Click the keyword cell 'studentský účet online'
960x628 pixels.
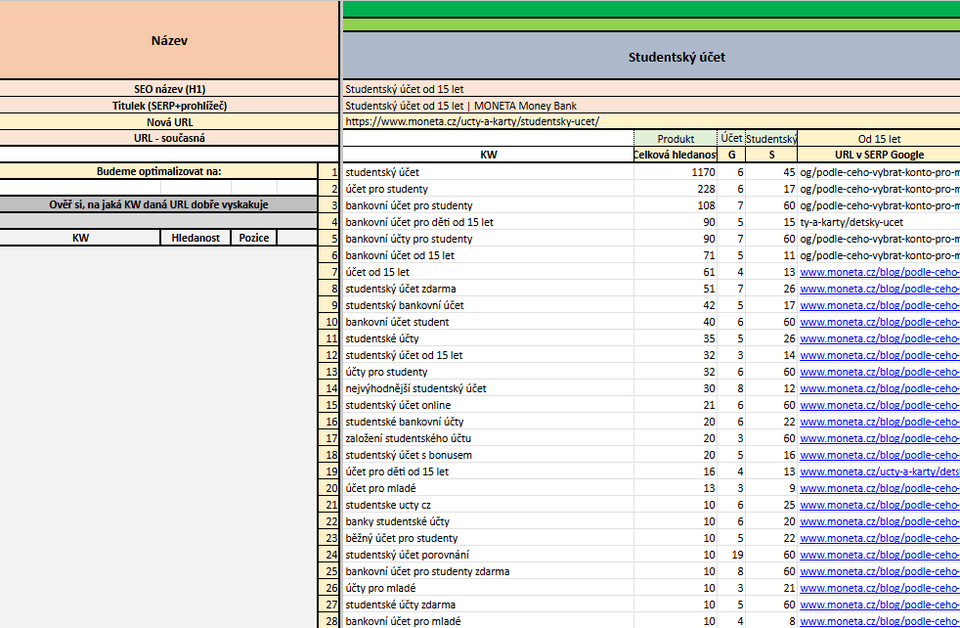398,405
